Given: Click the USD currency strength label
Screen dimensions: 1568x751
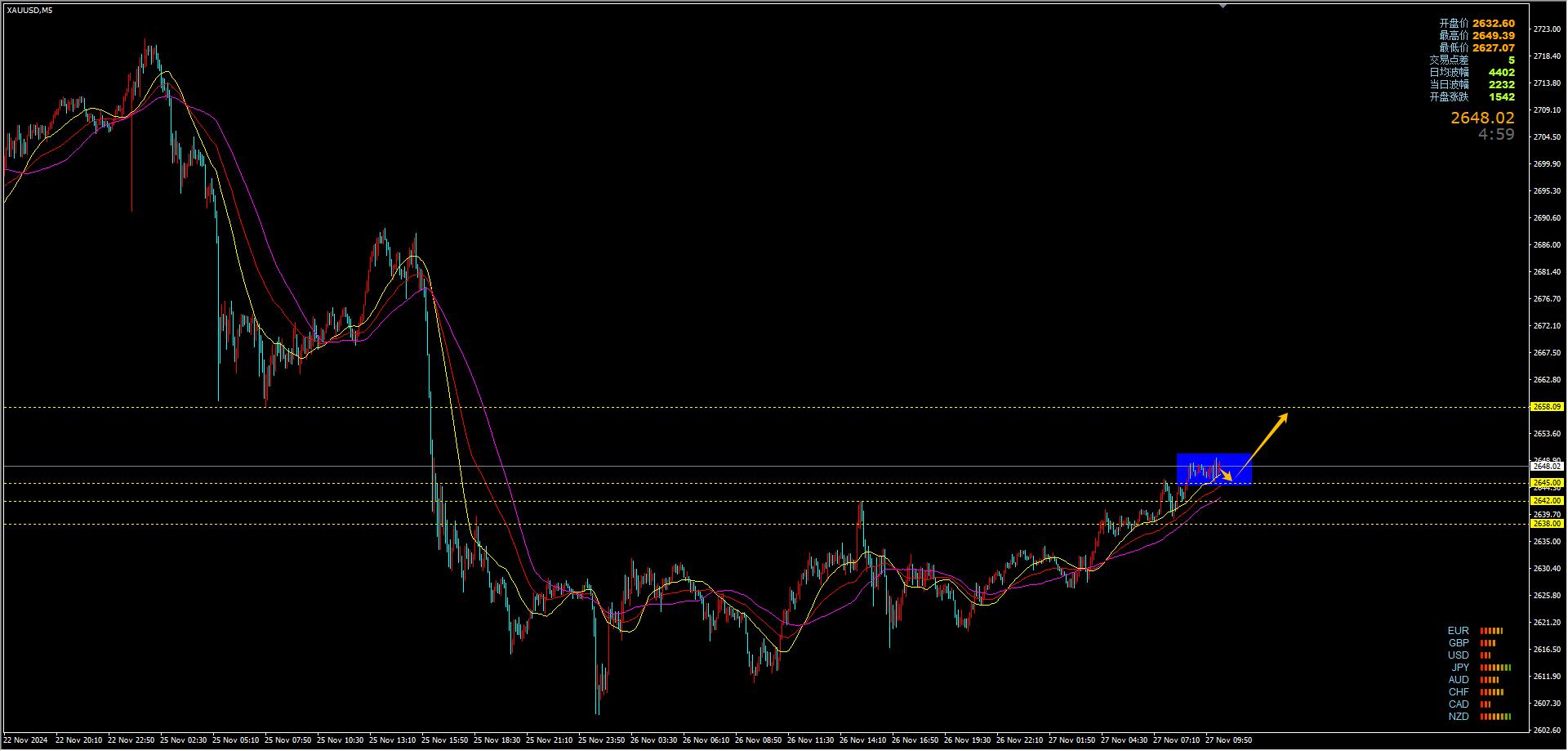Looking at the screenshot, I should 1458,655.
